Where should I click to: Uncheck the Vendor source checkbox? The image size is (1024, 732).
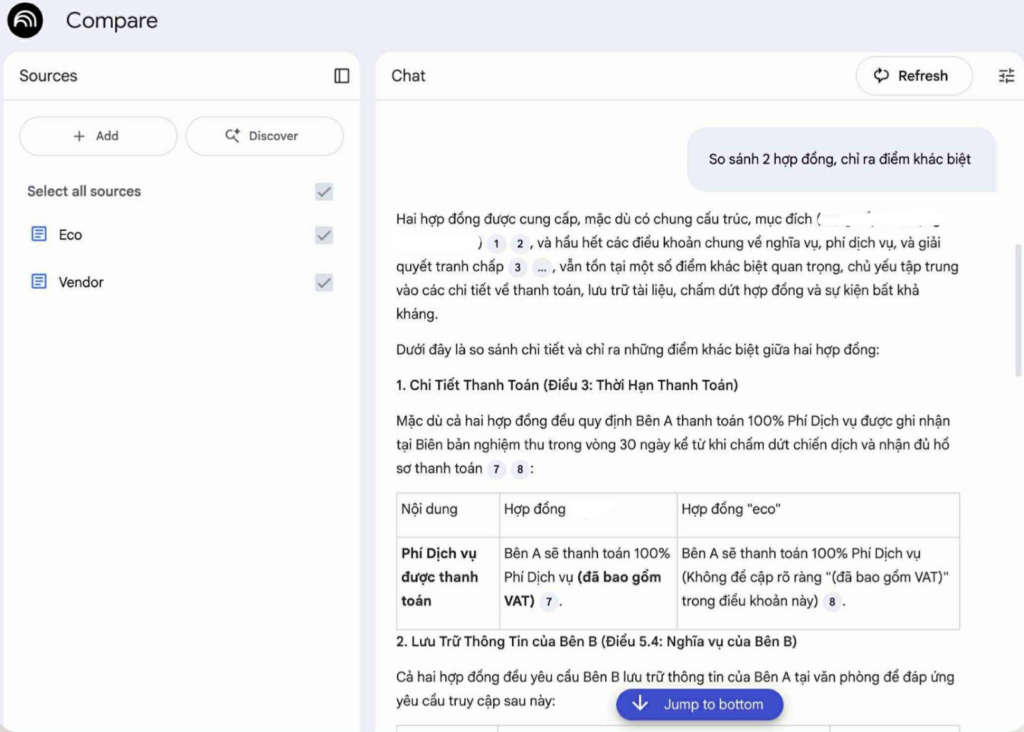[x=324, y=282]
